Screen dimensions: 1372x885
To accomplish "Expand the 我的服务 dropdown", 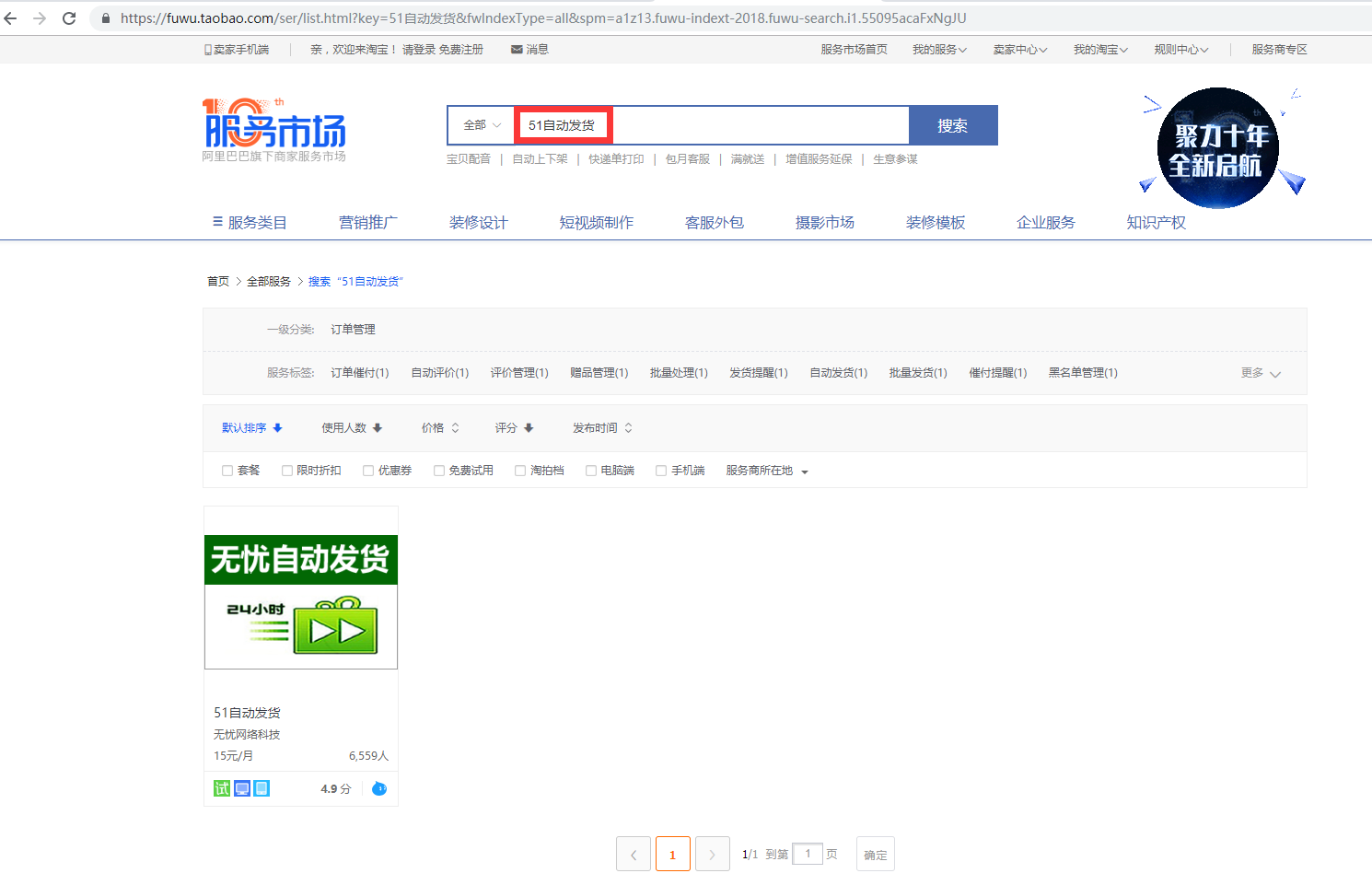I will (x=939, y=50).
